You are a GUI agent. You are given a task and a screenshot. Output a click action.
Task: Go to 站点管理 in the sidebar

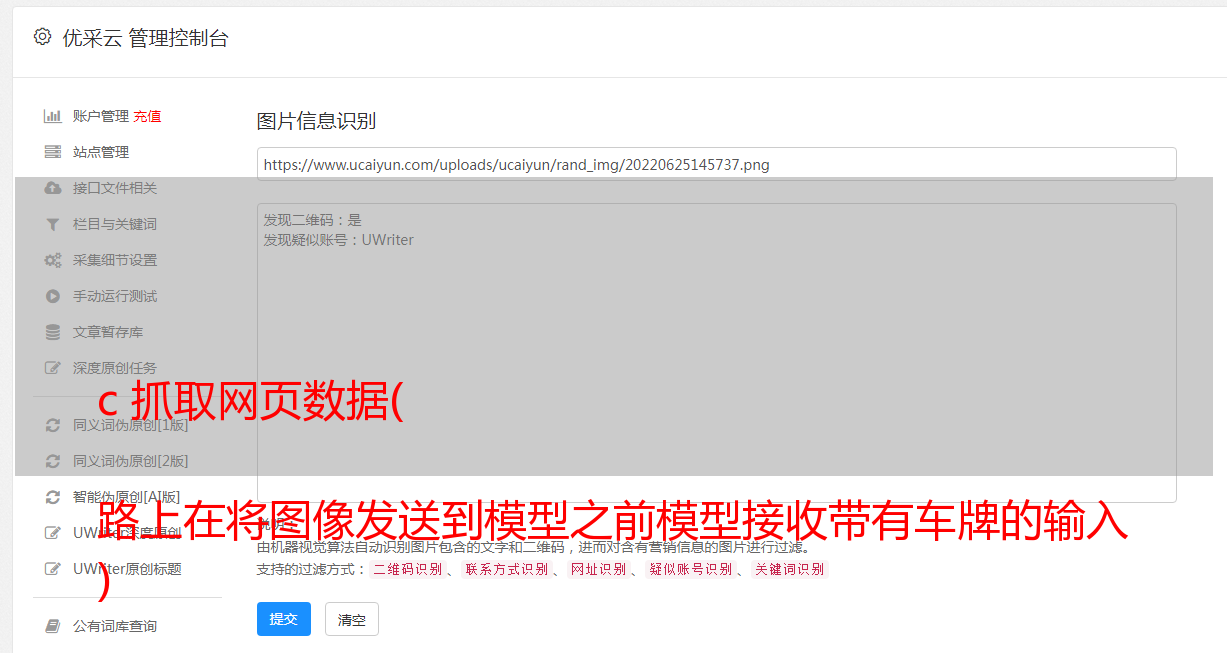[101, 152]
